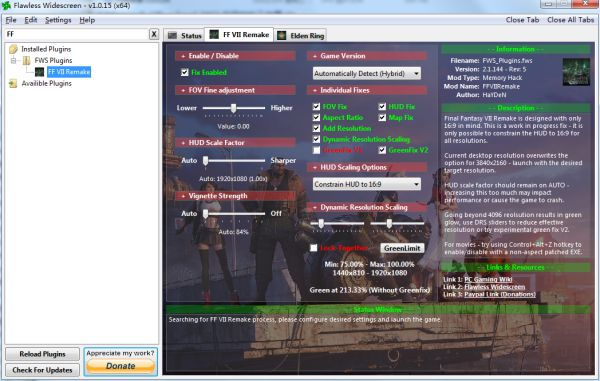Open the Game Version dropdown

[x=367, y=73]
